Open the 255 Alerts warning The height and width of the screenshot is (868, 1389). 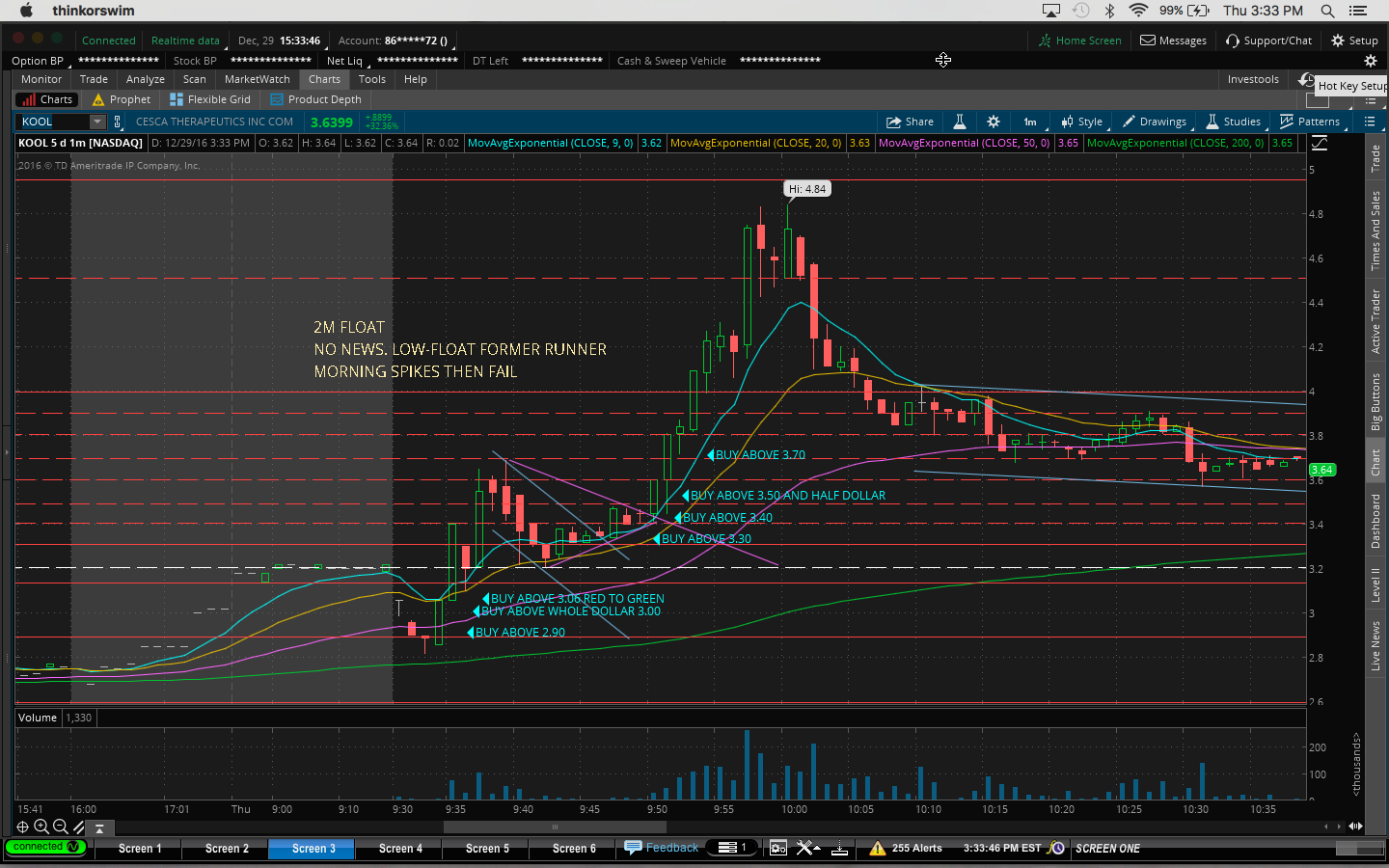point(906,848)
